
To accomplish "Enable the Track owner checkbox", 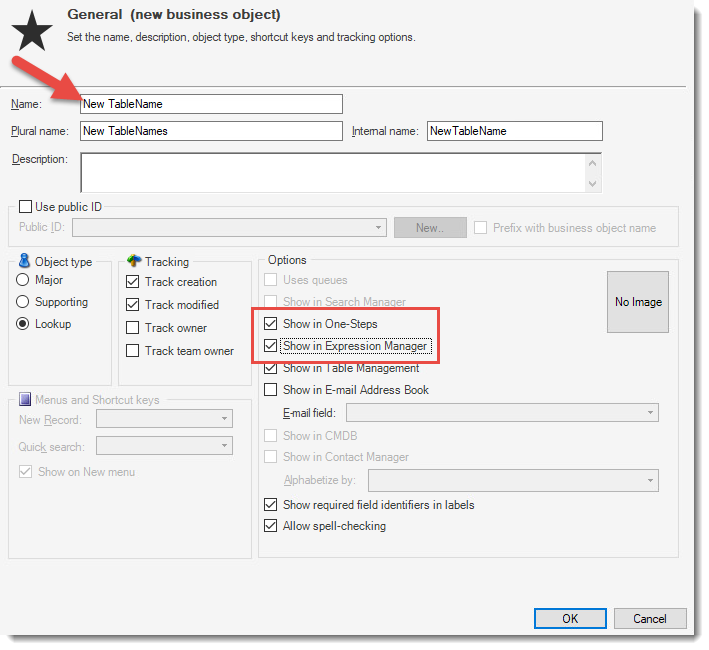I will click(133, 328).
